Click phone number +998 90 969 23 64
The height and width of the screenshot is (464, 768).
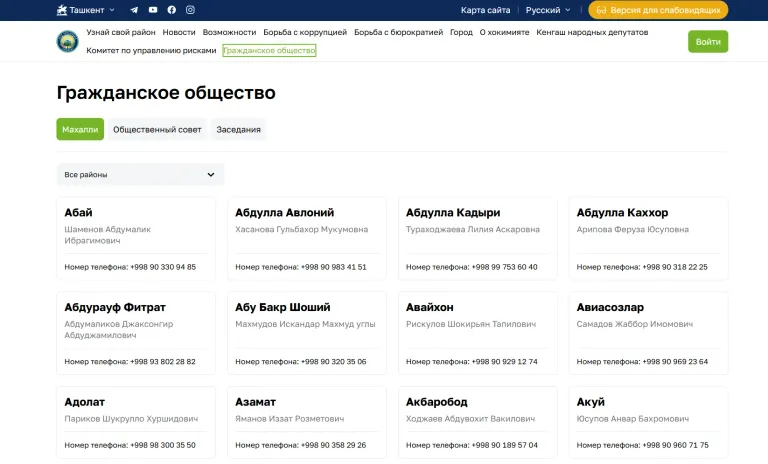(x=675, y=362)
